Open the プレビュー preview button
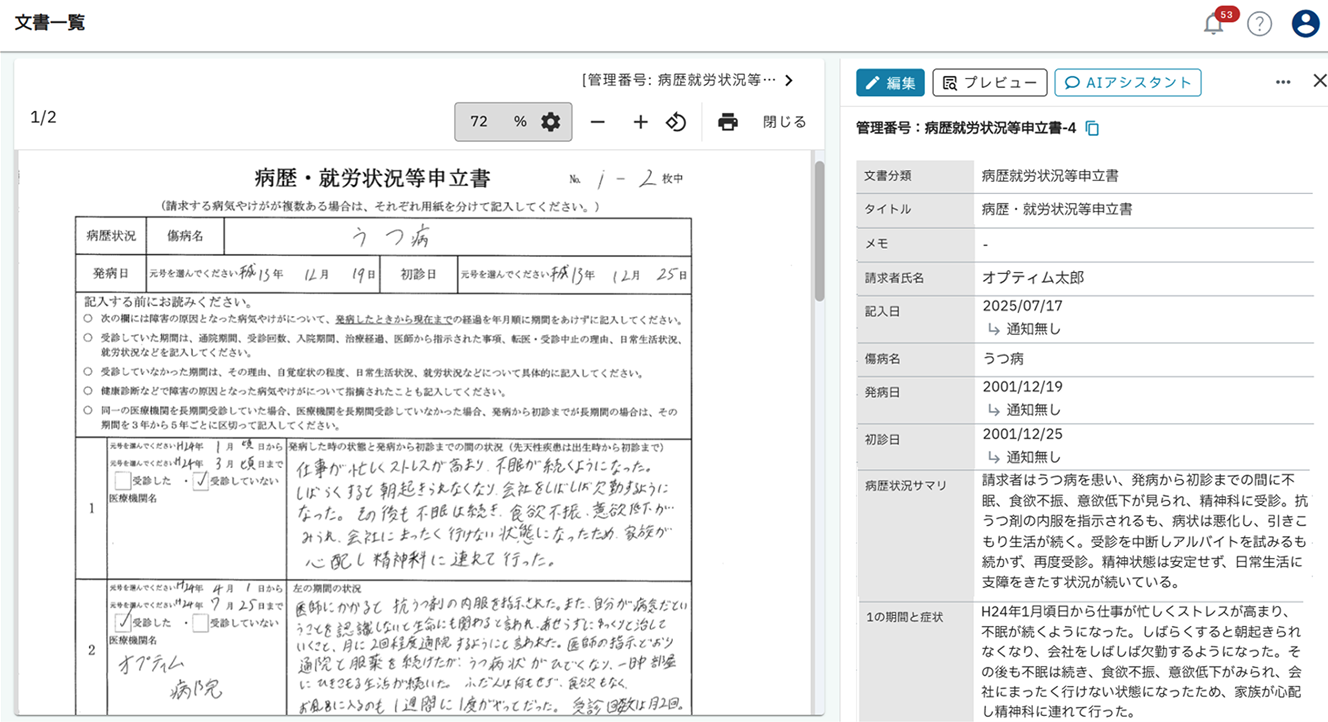 (x=989, y=83)
